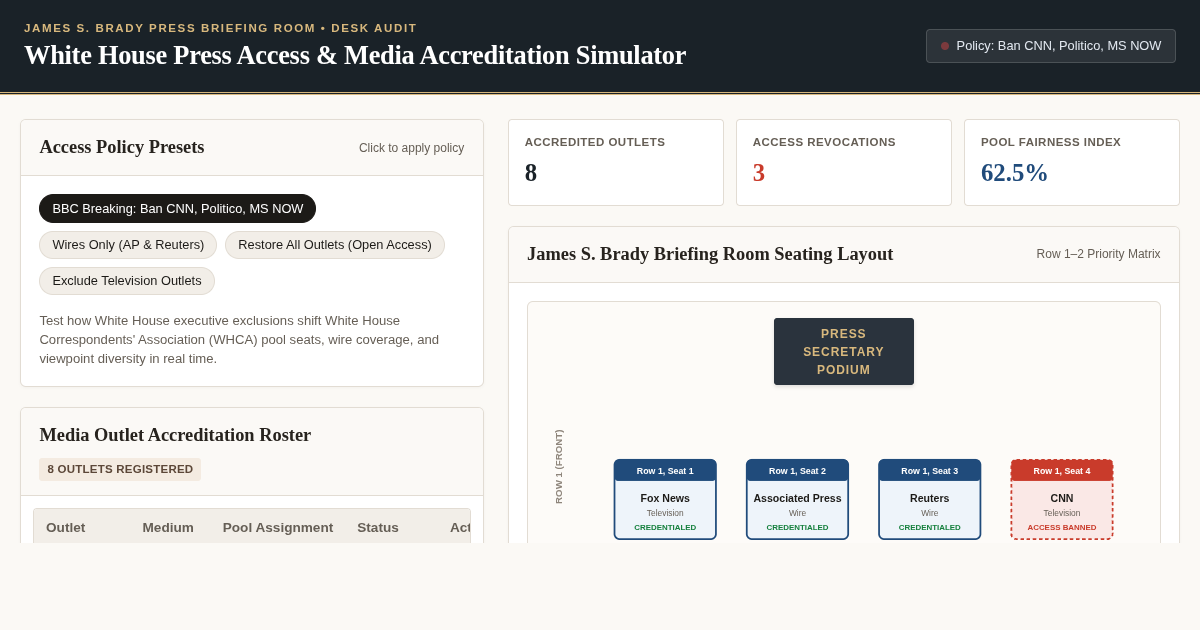Click the Access Policy Presets heading

coord(122,147)
